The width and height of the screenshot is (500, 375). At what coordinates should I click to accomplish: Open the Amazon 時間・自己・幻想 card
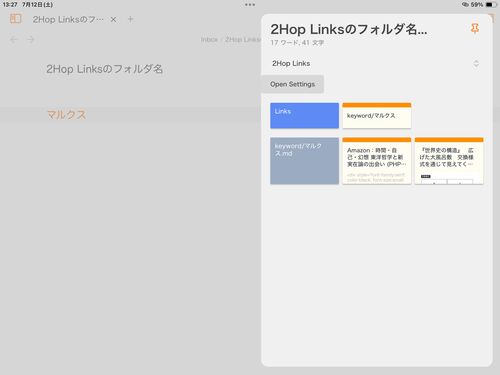pyautogui.click(x=377, y=161)
